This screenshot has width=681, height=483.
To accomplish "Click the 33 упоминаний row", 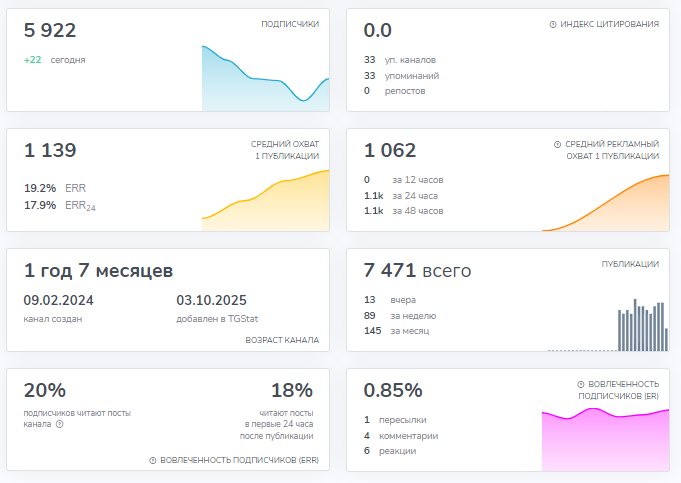I will pos(401,75).
